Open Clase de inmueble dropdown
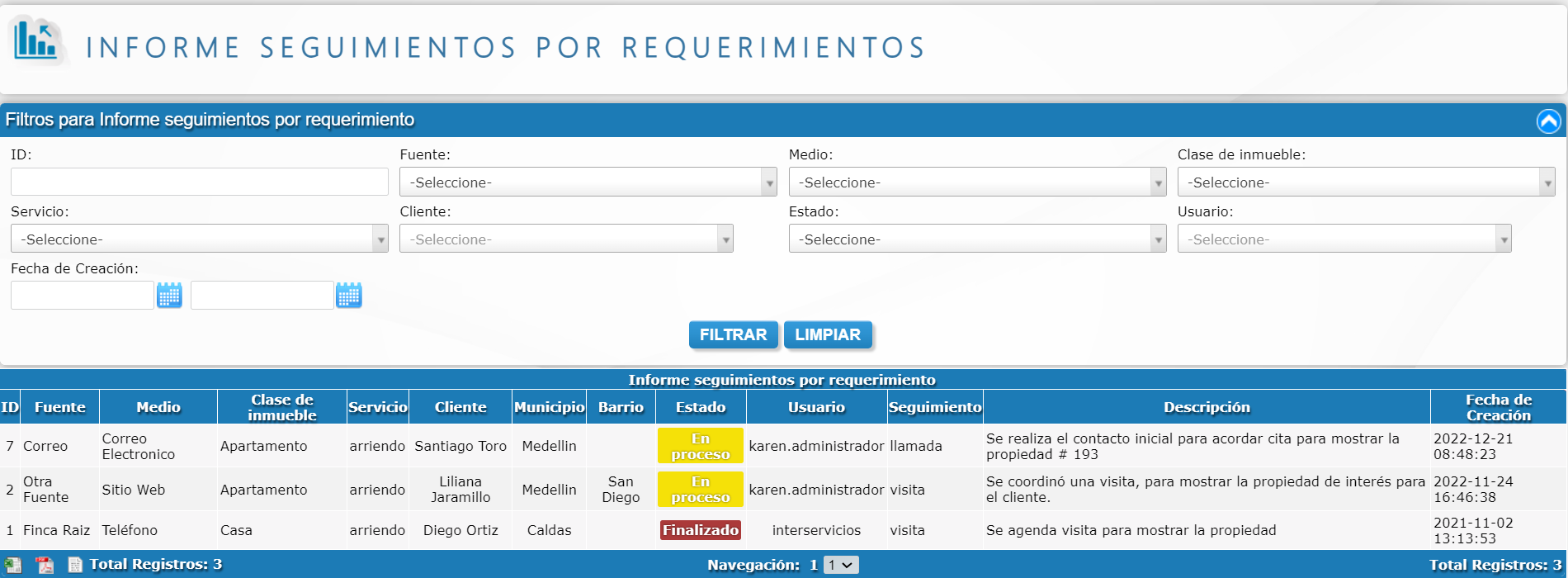Viewport: 1568px width, 578px height. [1366, 182]
